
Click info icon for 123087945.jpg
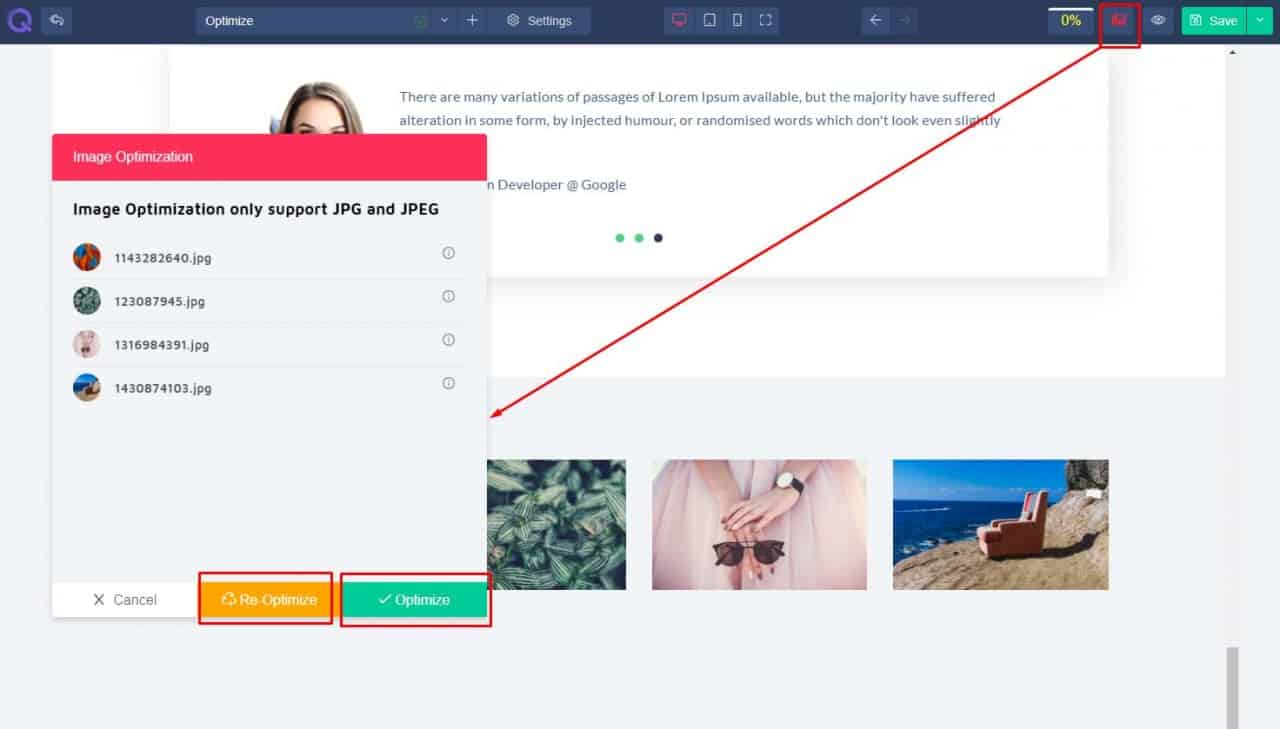tap(448, 296)
